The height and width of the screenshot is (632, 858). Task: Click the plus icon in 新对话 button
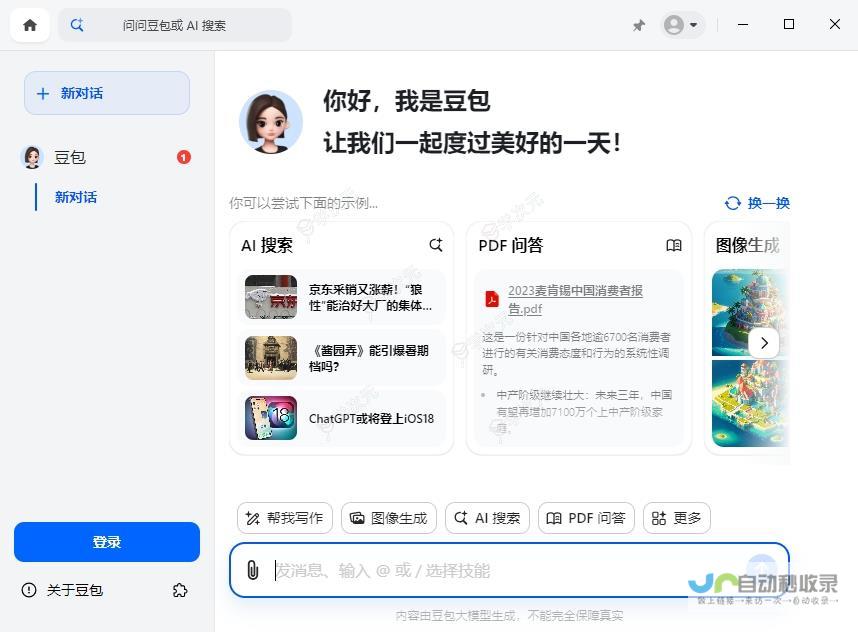click(x=43, y=94)
